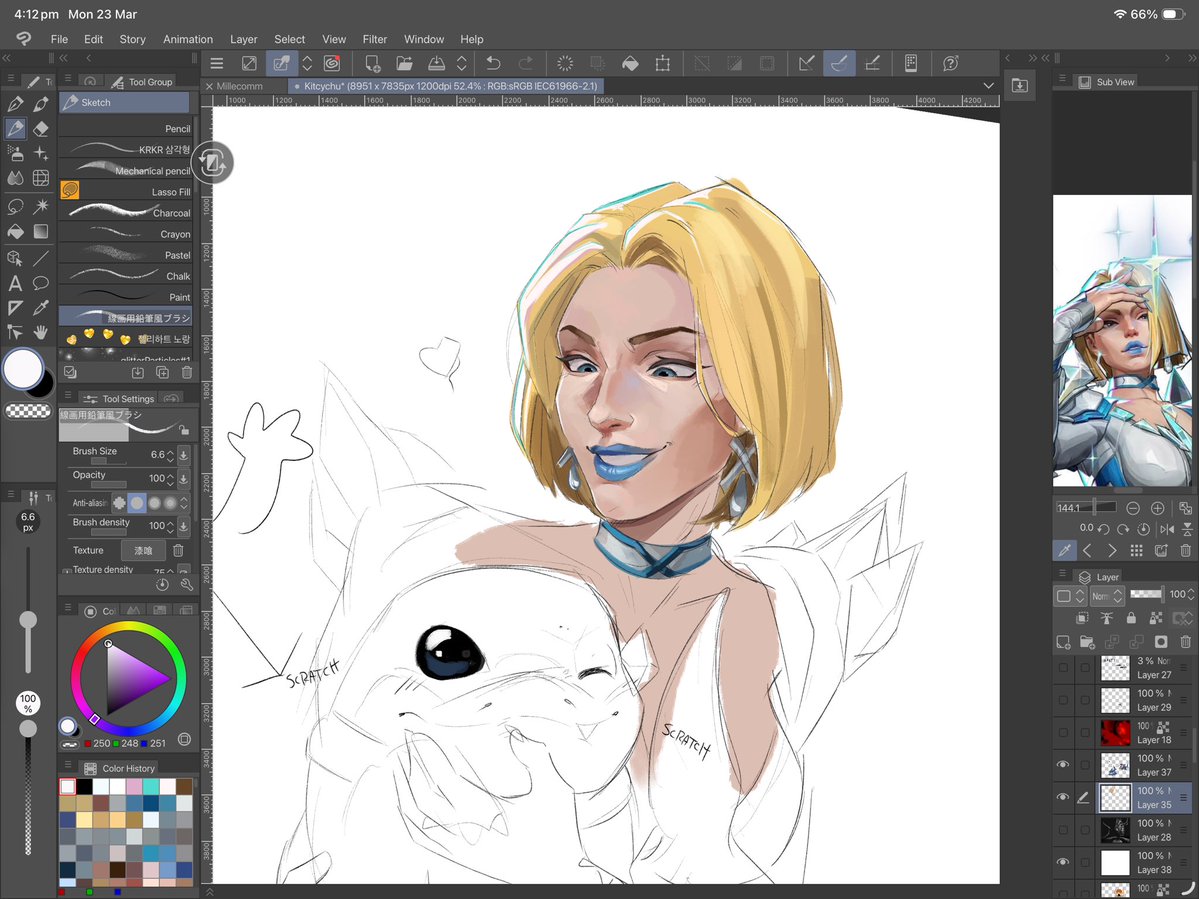This screenshot has width=1199, height=899.
Task: Click layer opacity 100 stepper arrows
Action: click(1191, 594)
